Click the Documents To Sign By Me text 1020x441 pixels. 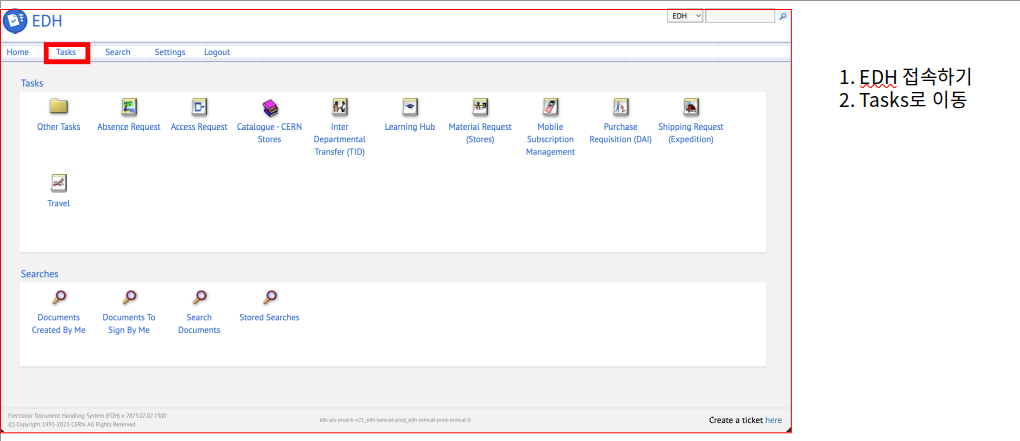[129, 324]
